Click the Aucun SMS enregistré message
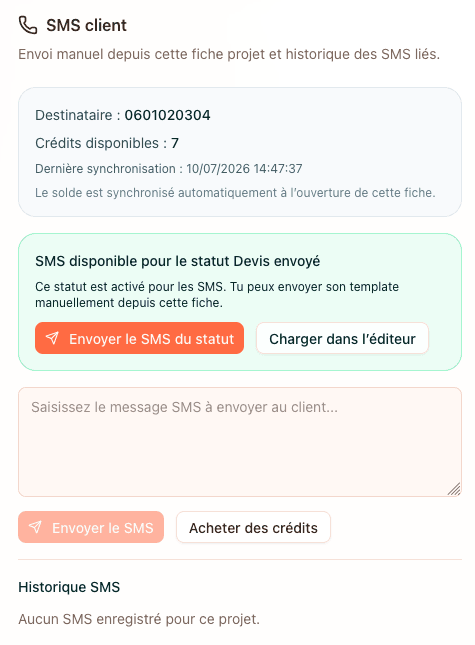Image resolution: width=475 pixels, height=645 pixels. click(x=139, y=619)
